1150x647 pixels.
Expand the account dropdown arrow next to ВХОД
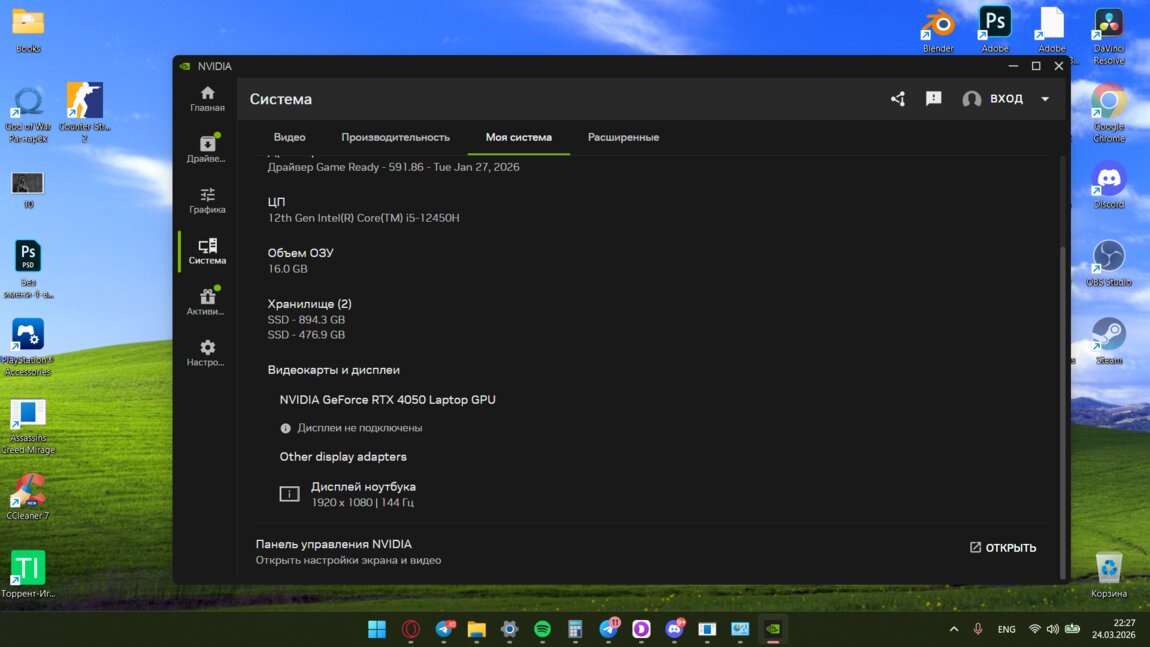pyautogui.click(x=1045, y=99)
